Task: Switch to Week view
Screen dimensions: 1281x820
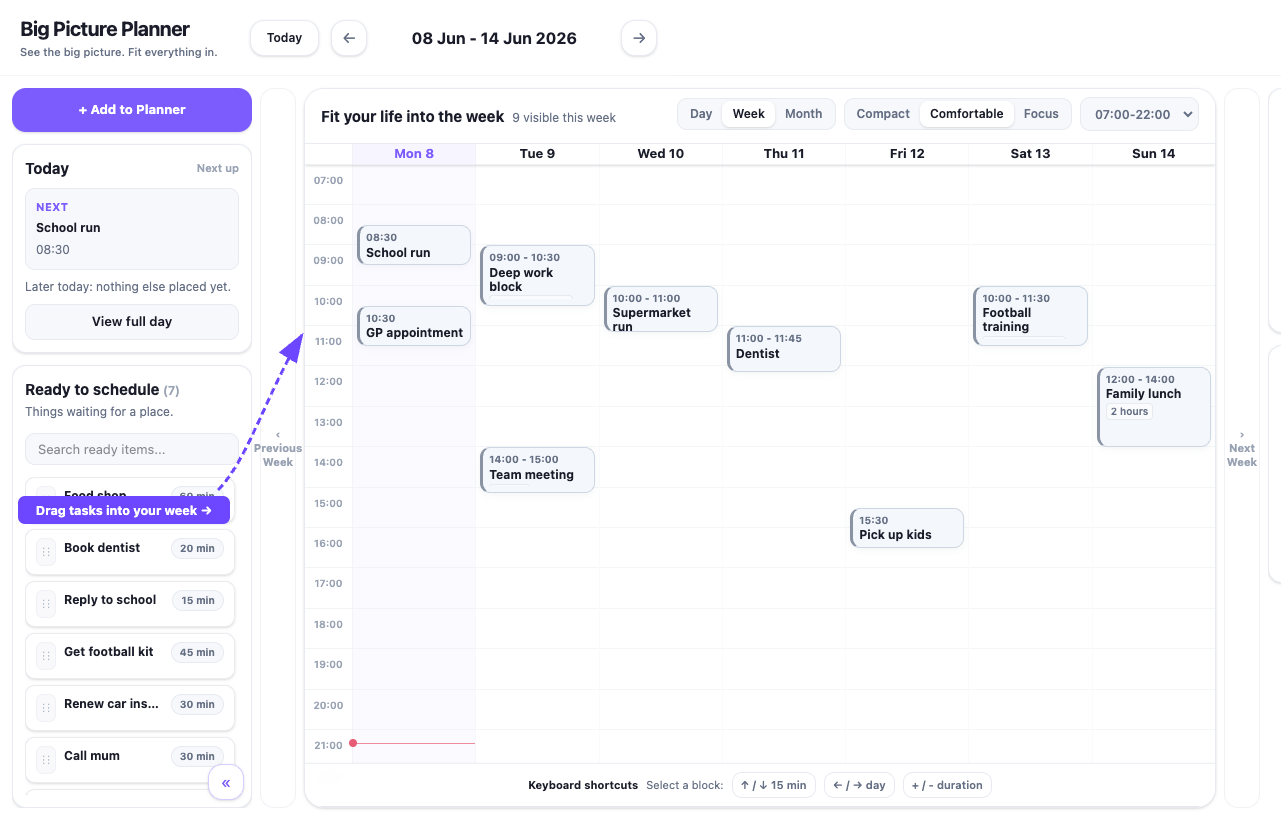Action: 749,114
